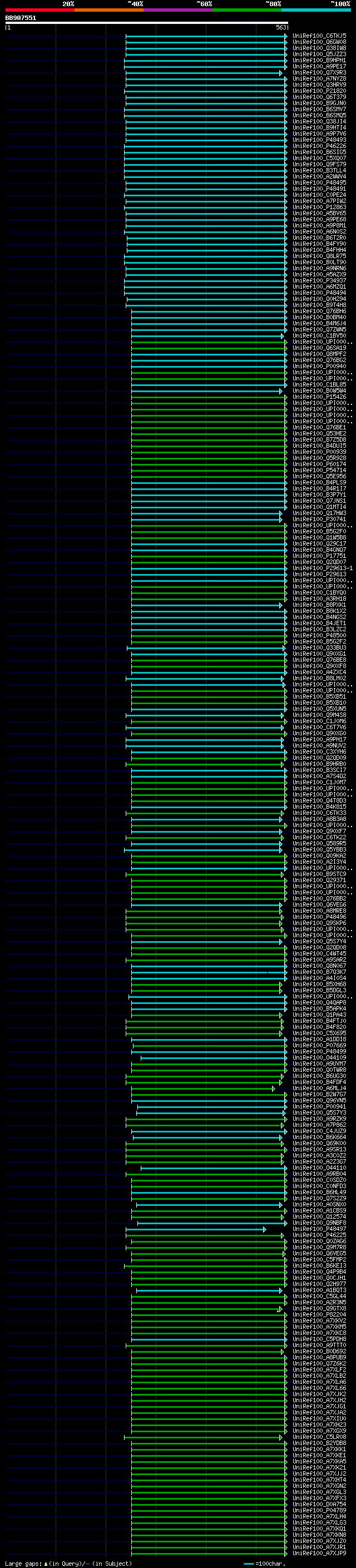Click the query end position 563
Viewport: 356px width, 1568px height.
(281, 27)
